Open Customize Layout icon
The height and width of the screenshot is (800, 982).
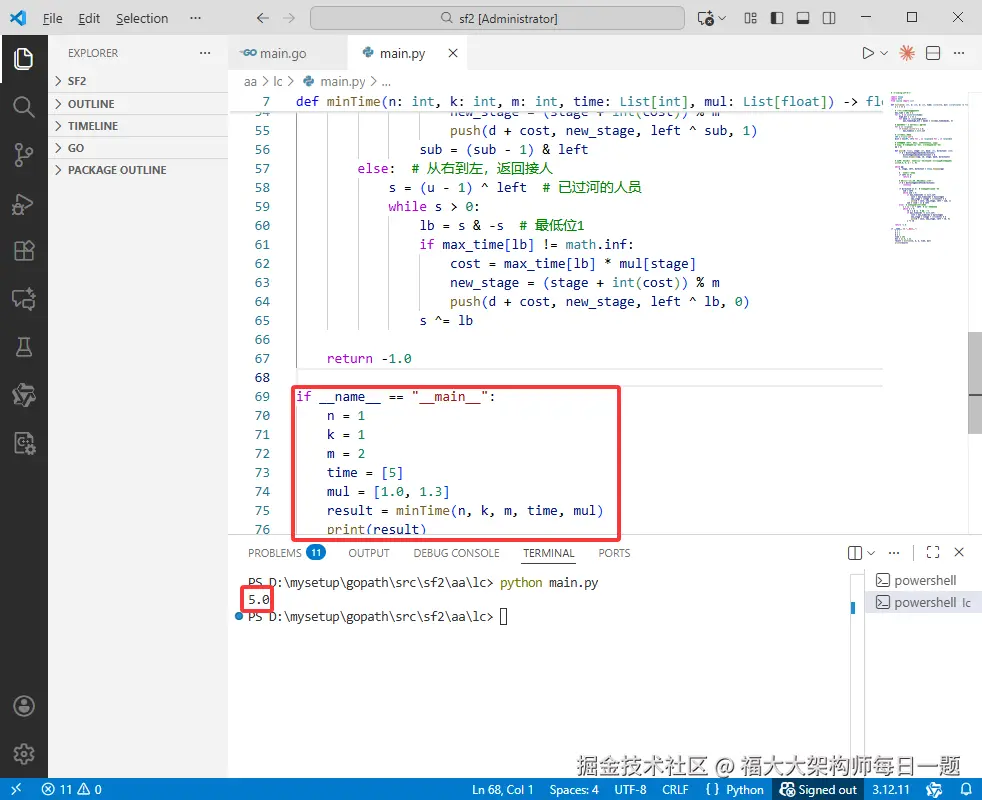[750, 18]
